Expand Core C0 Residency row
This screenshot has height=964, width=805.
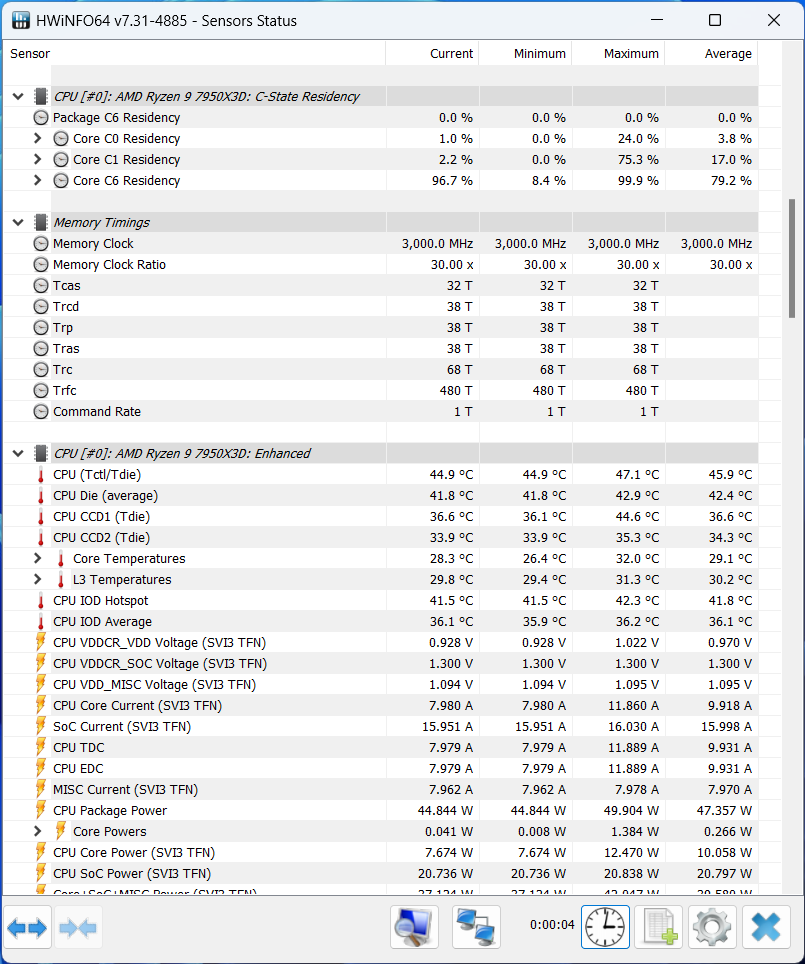coord(38,138)
